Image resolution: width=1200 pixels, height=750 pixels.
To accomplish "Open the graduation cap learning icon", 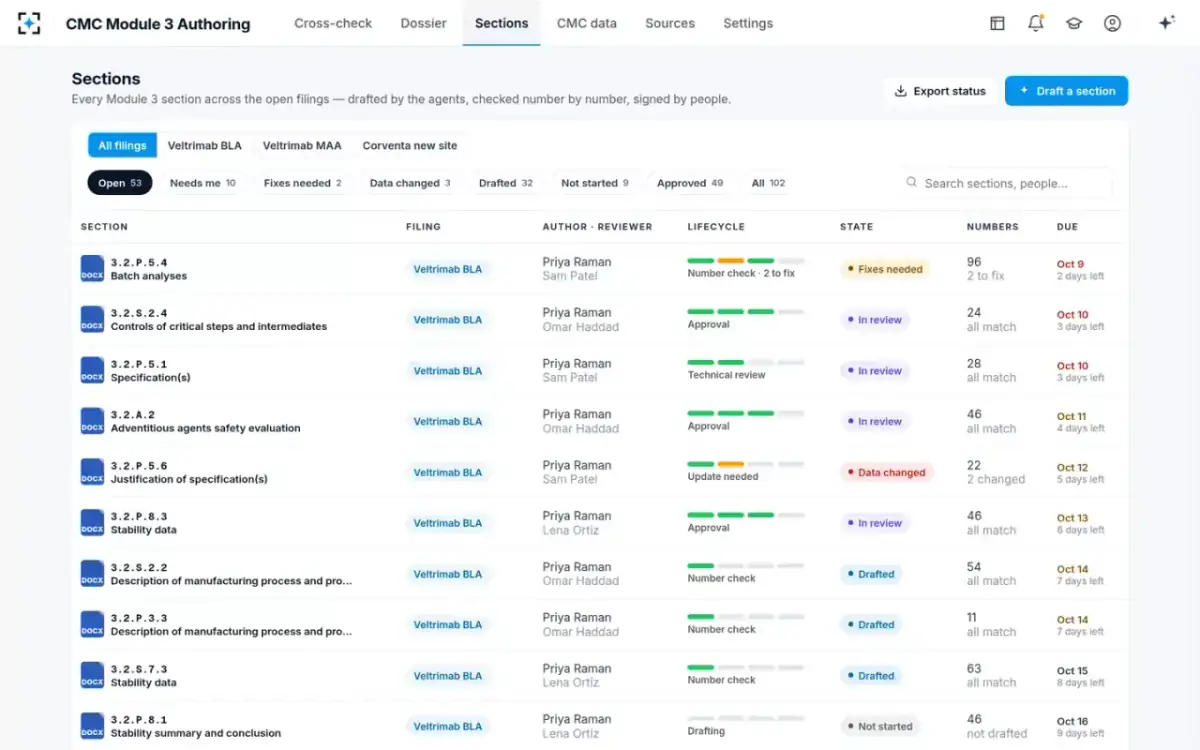I will point(1074,23).
